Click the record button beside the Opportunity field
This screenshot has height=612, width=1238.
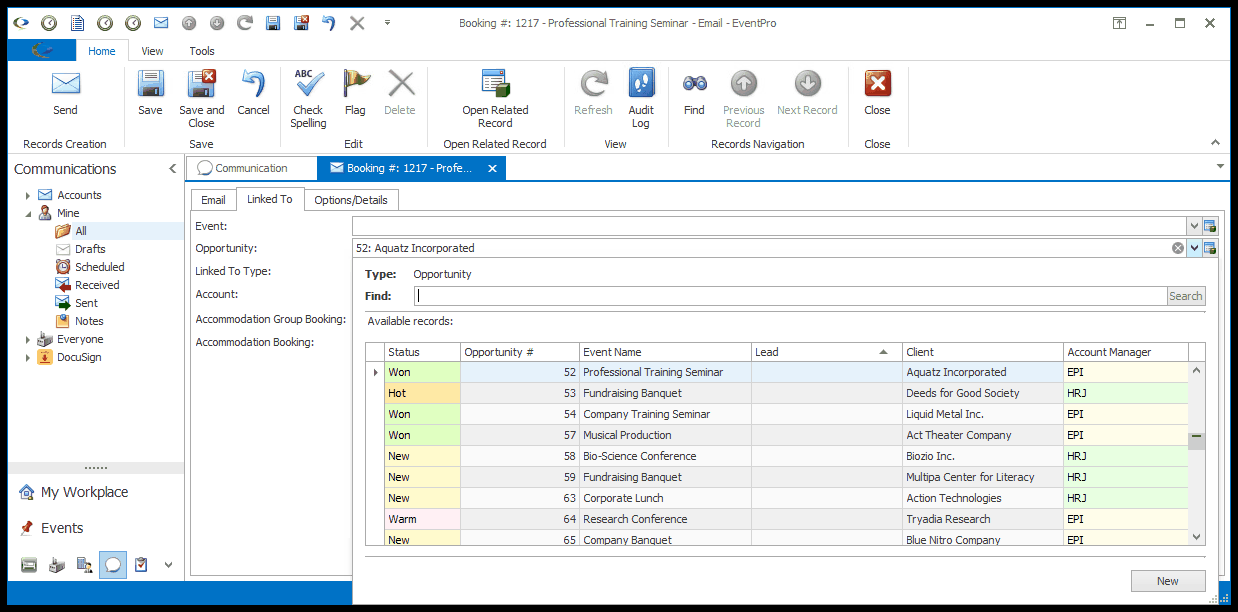(x=1210, y=248)
